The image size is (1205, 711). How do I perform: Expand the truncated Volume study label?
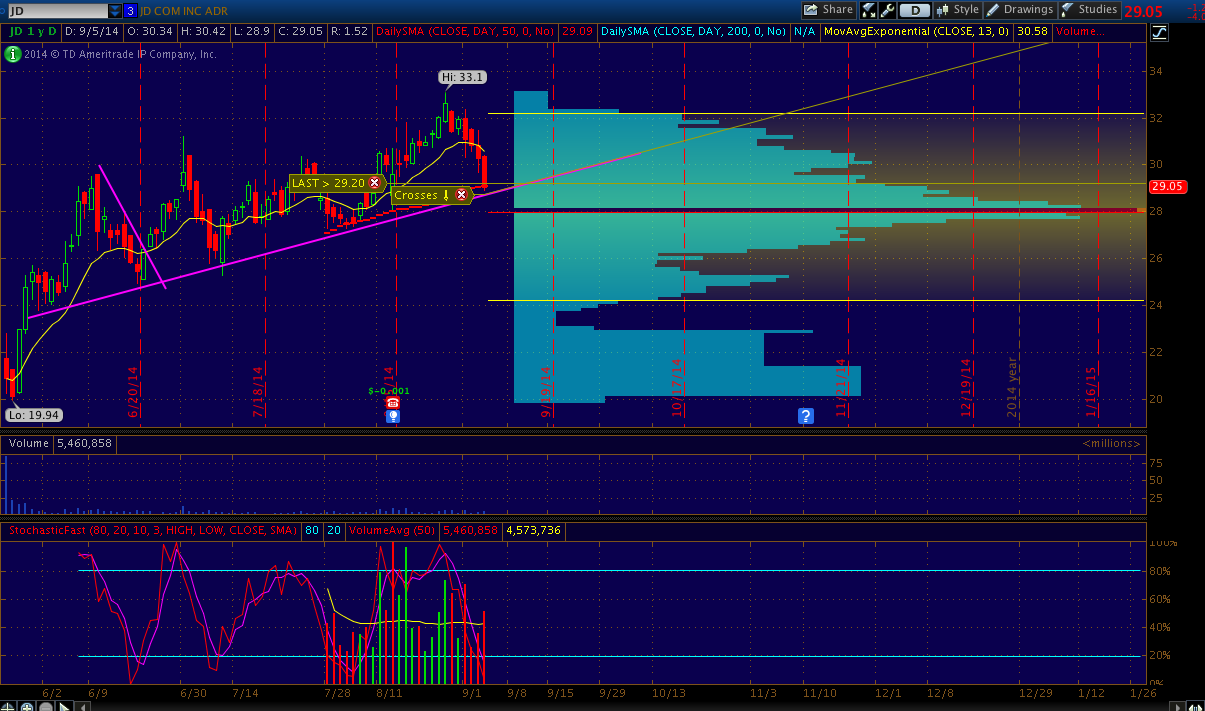(1078, 32)
